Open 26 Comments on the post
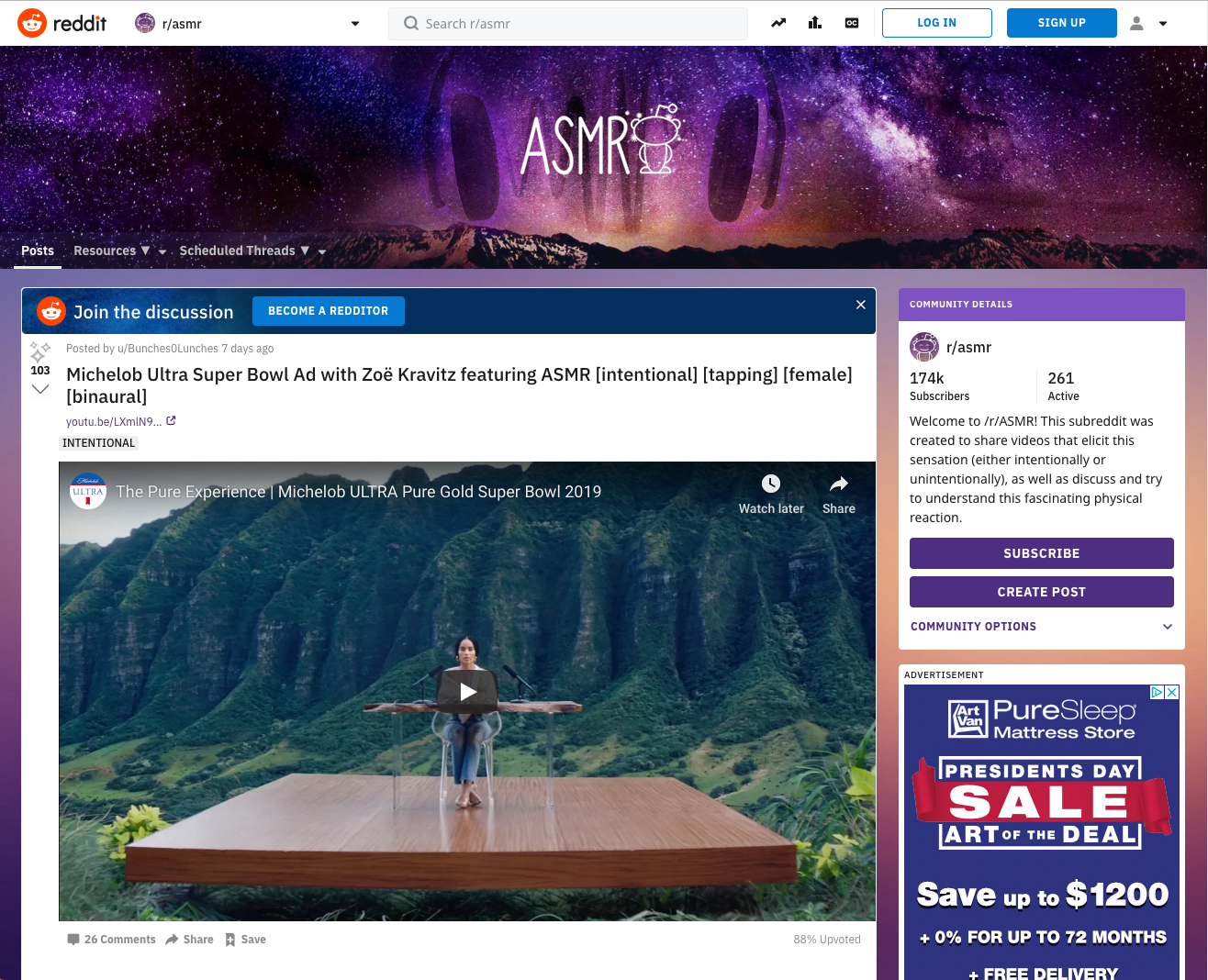This screenshot has width=1208, height=980. [111, 940]
